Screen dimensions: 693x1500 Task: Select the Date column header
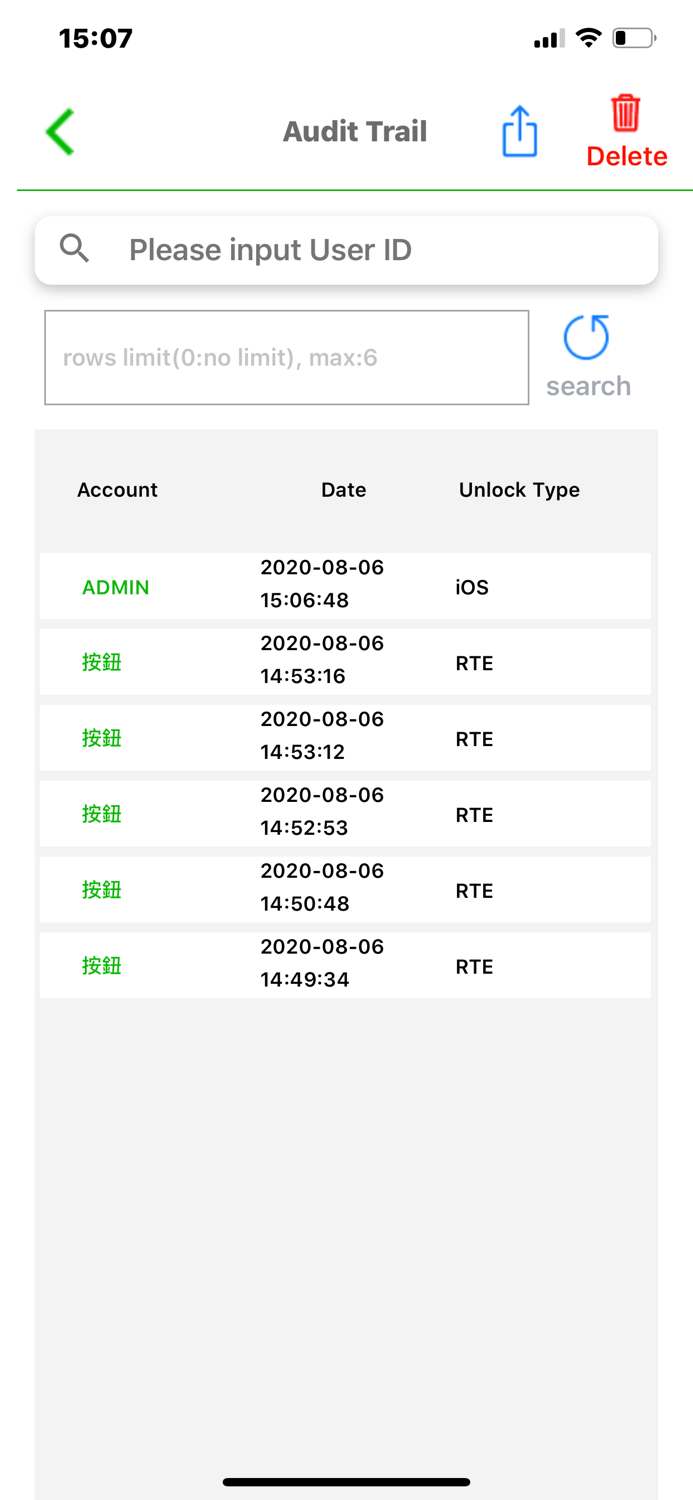pyautogui.click(x=343, y=490)
